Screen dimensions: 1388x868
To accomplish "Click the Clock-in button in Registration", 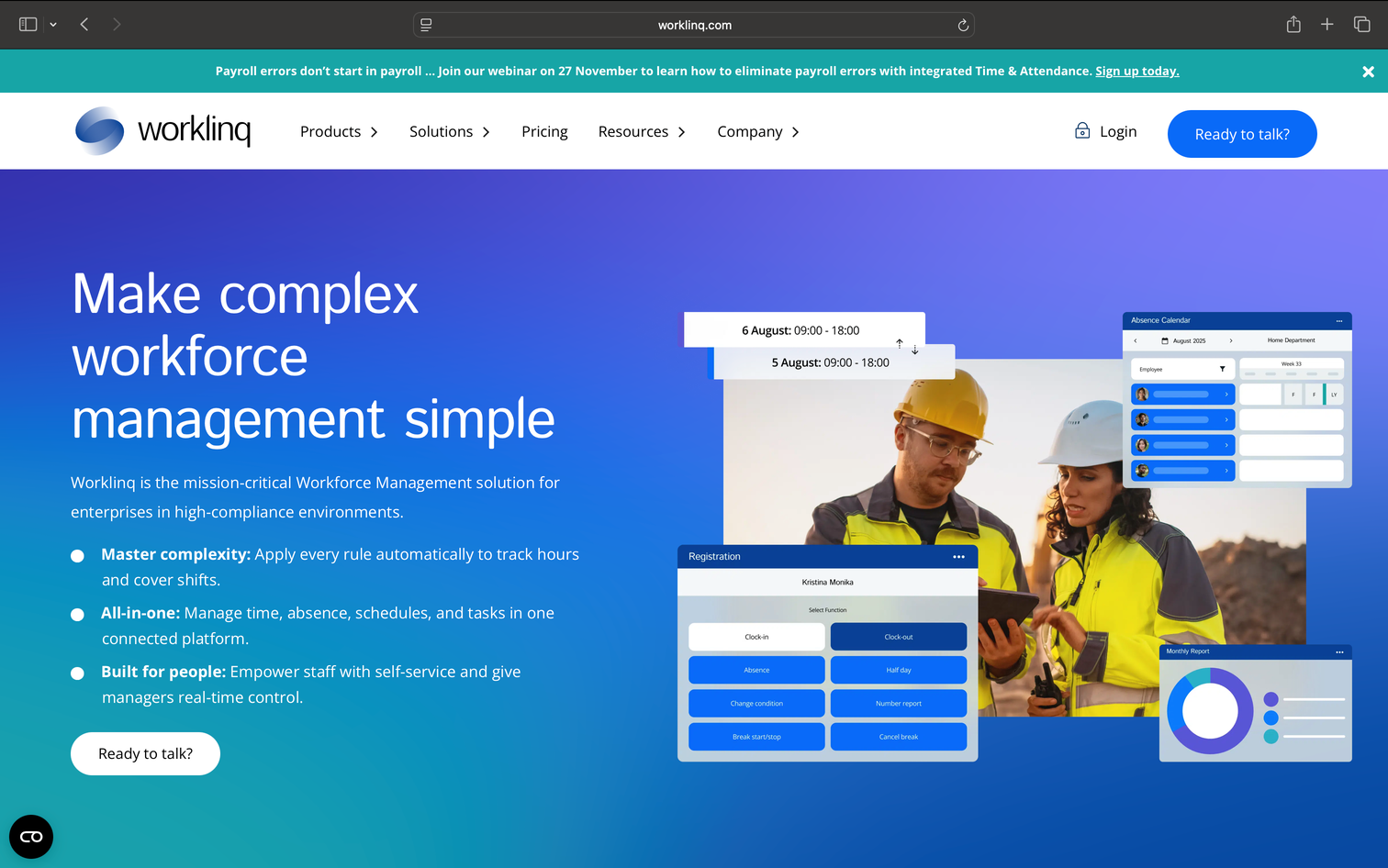I will [x=756, y=637].
